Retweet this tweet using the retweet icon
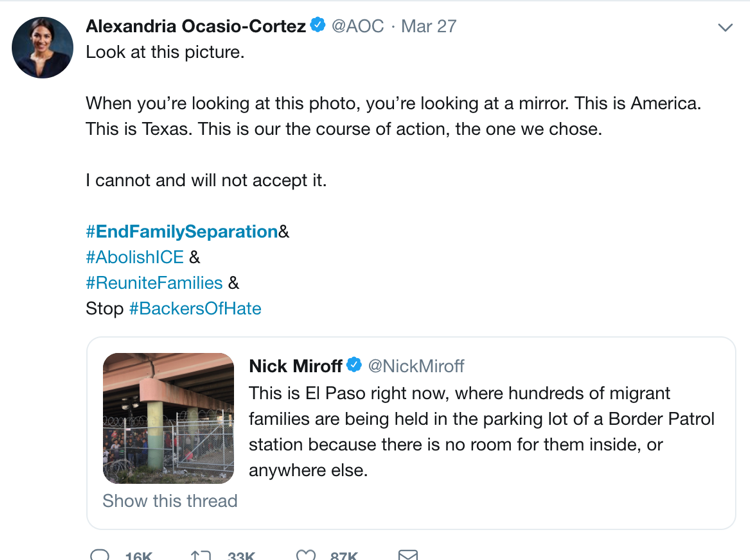750x560 pixels. (200, 554)
